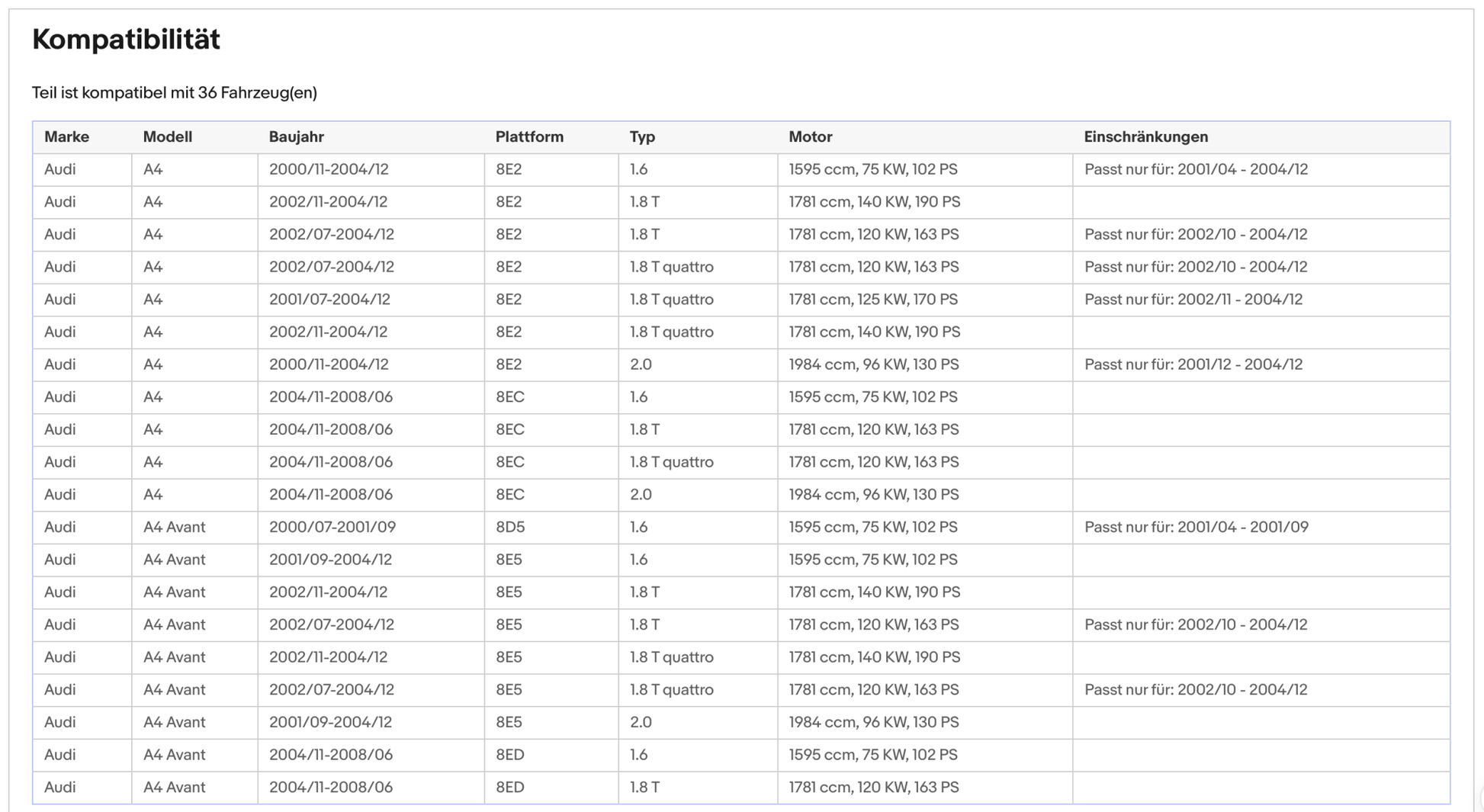
Task: Click the Baujahr cell 2000/07-2001/09
Action: tap(332, 527)
